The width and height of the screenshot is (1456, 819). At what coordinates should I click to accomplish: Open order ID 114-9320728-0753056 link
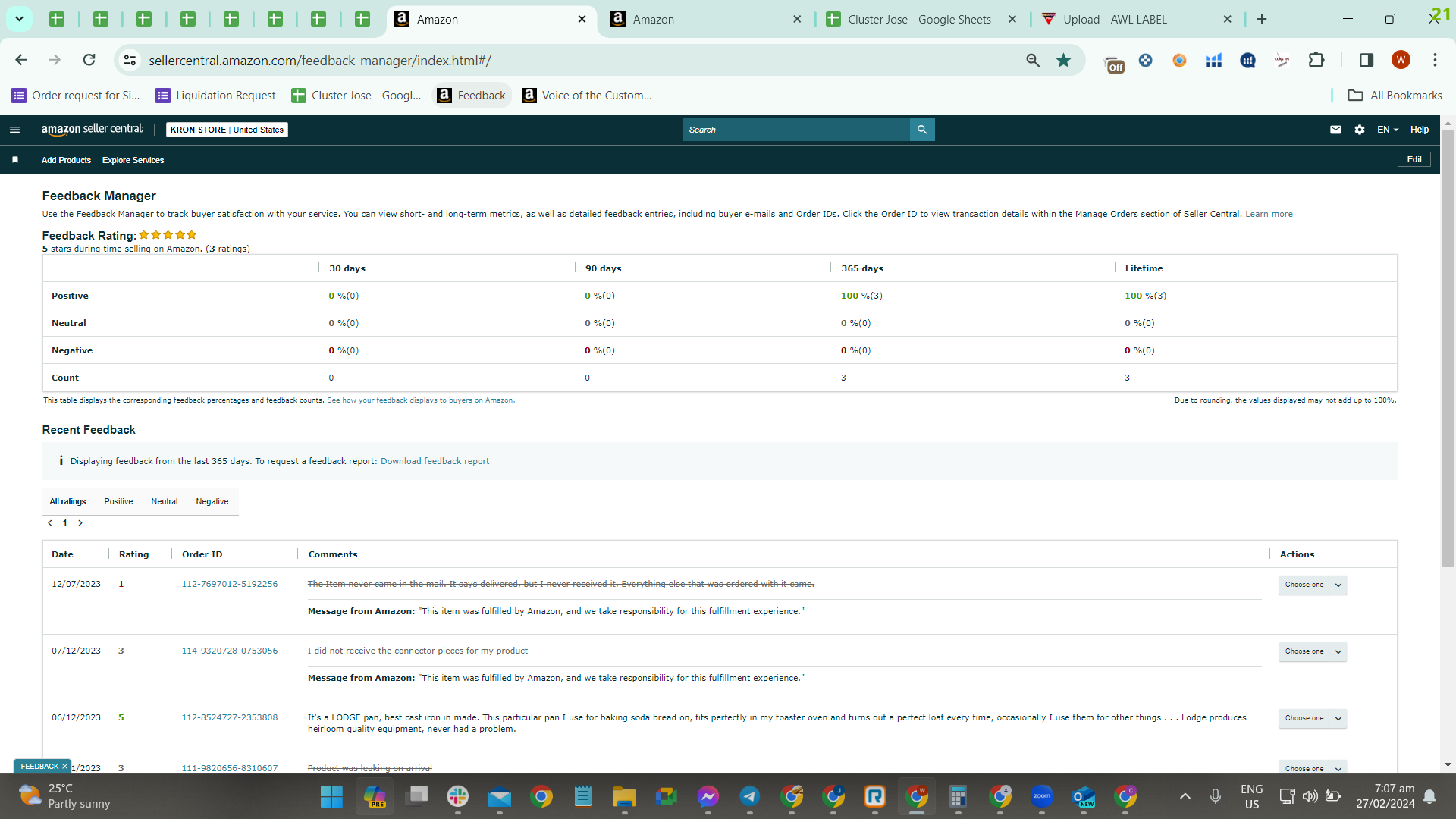click(x=230, y=651)
